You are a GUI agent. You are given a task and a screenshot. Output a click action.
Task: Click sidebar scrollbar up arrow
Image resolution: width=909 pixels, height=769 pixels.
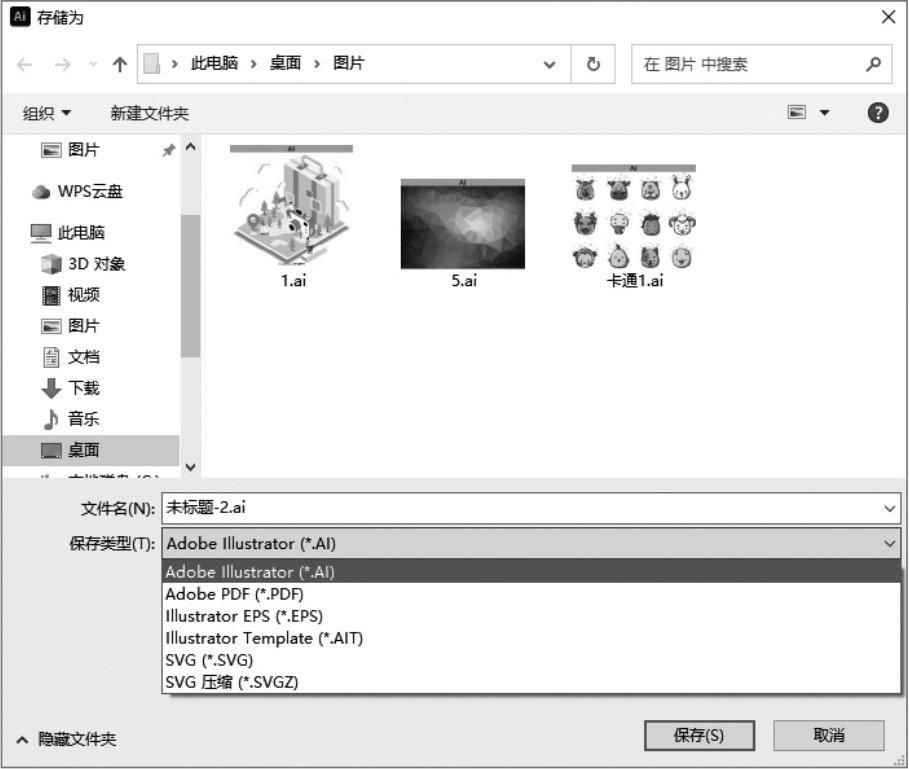pos(190,147)
